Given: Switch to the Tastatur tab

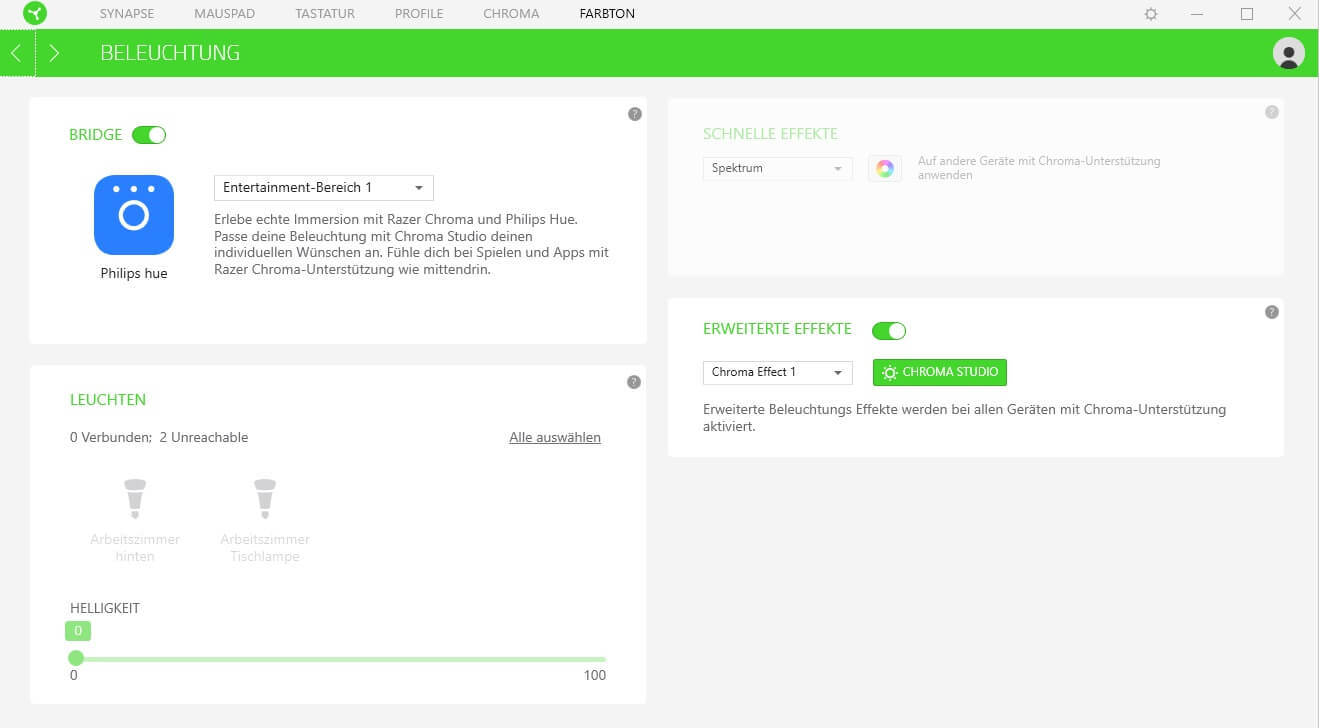Looking at the screenshot, I should pyautogui.click(x=325, y=14).
